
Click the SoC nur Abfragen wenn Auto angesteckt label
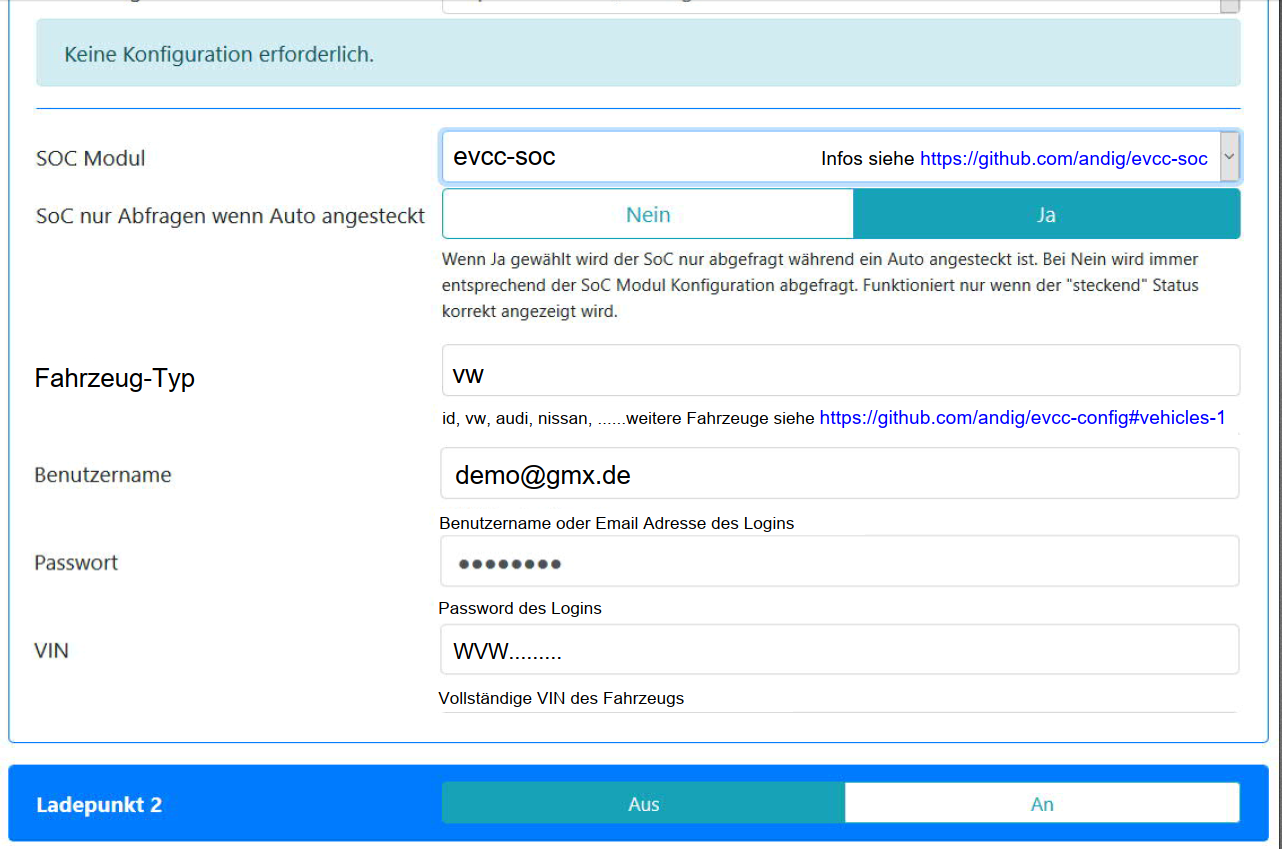coord(230,216)
